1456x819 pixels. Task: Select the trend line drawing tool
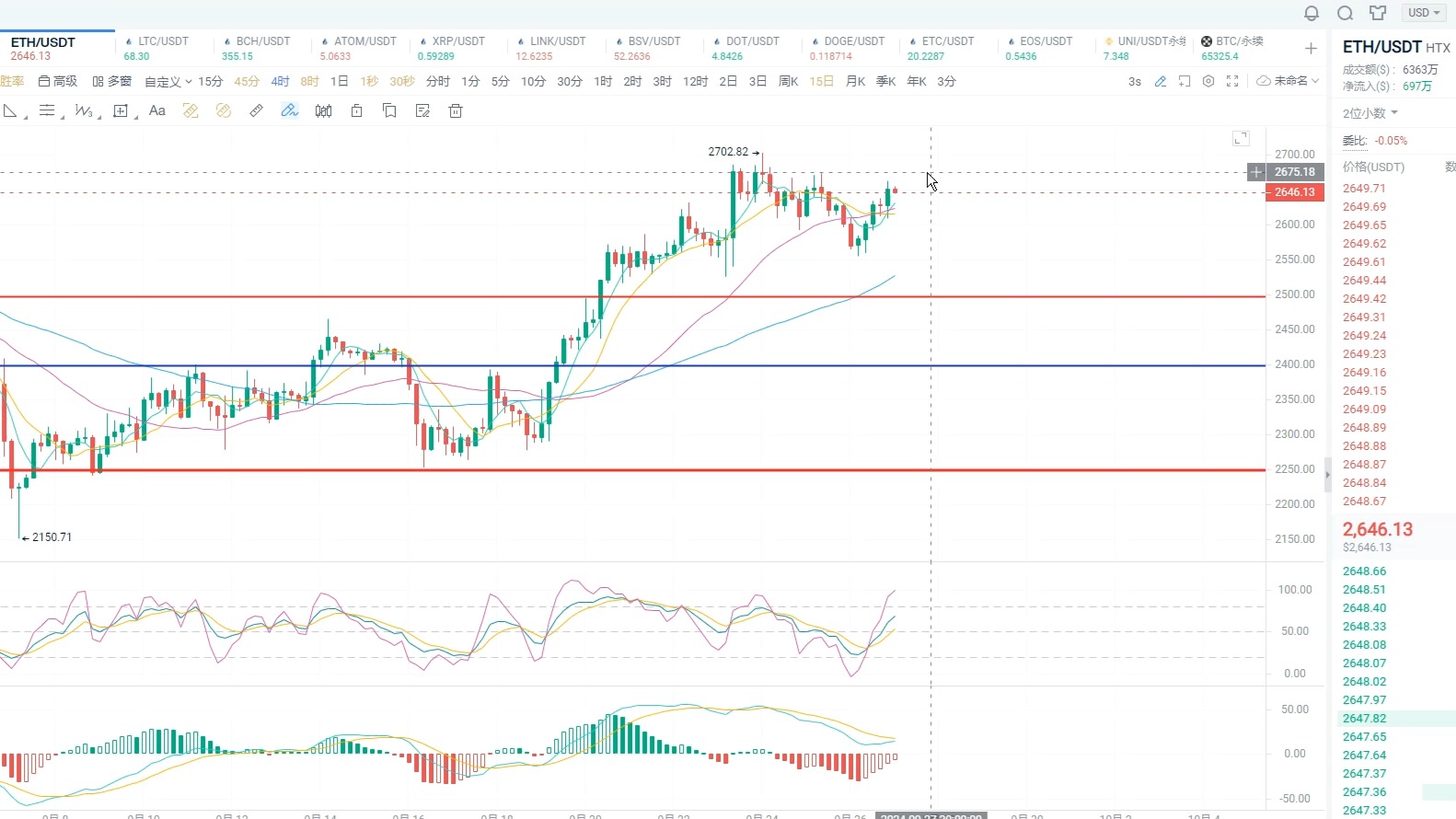[x=11, y=110]
